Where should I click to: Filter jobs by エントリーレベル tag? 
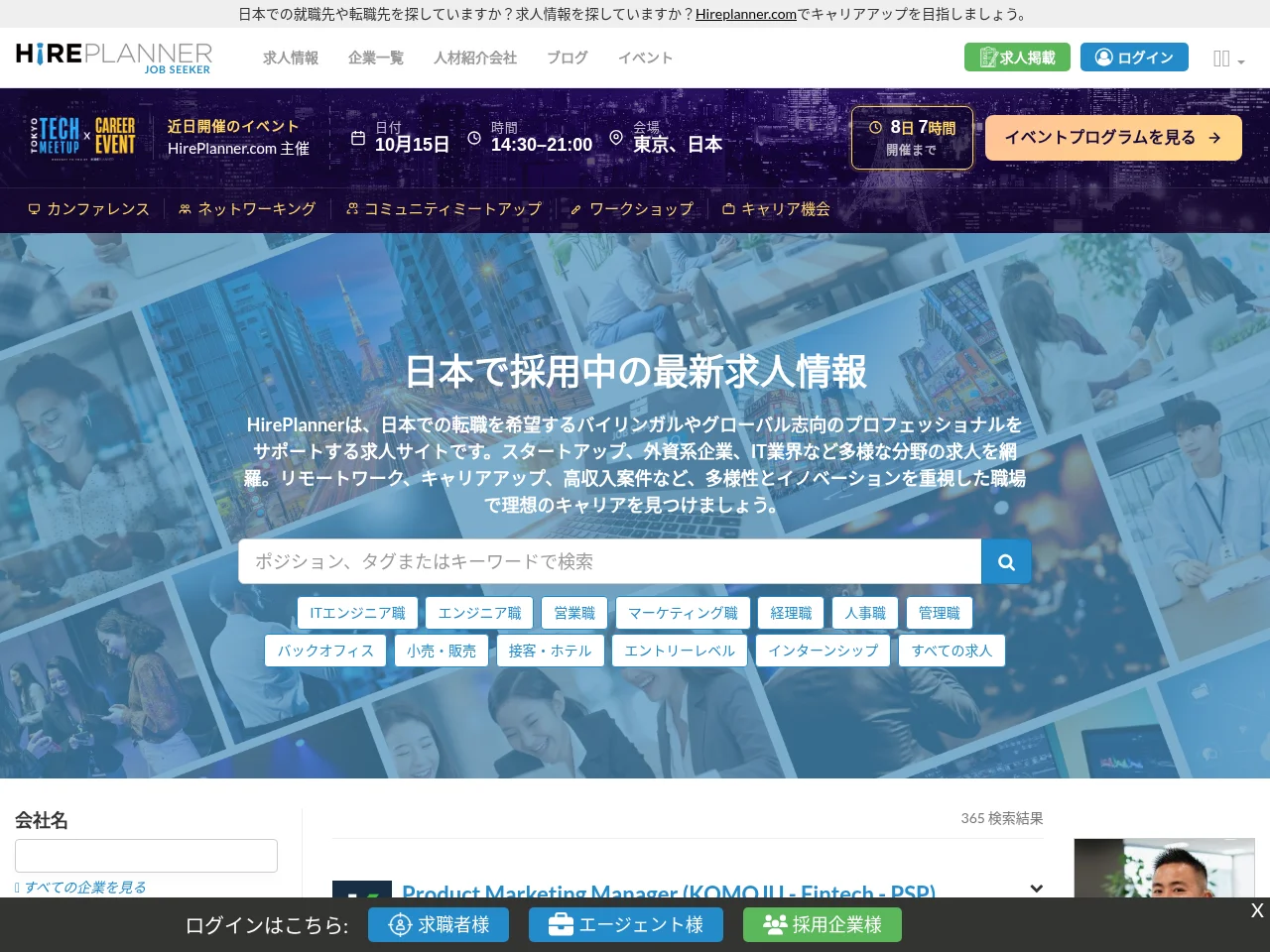tap(680, 651)
